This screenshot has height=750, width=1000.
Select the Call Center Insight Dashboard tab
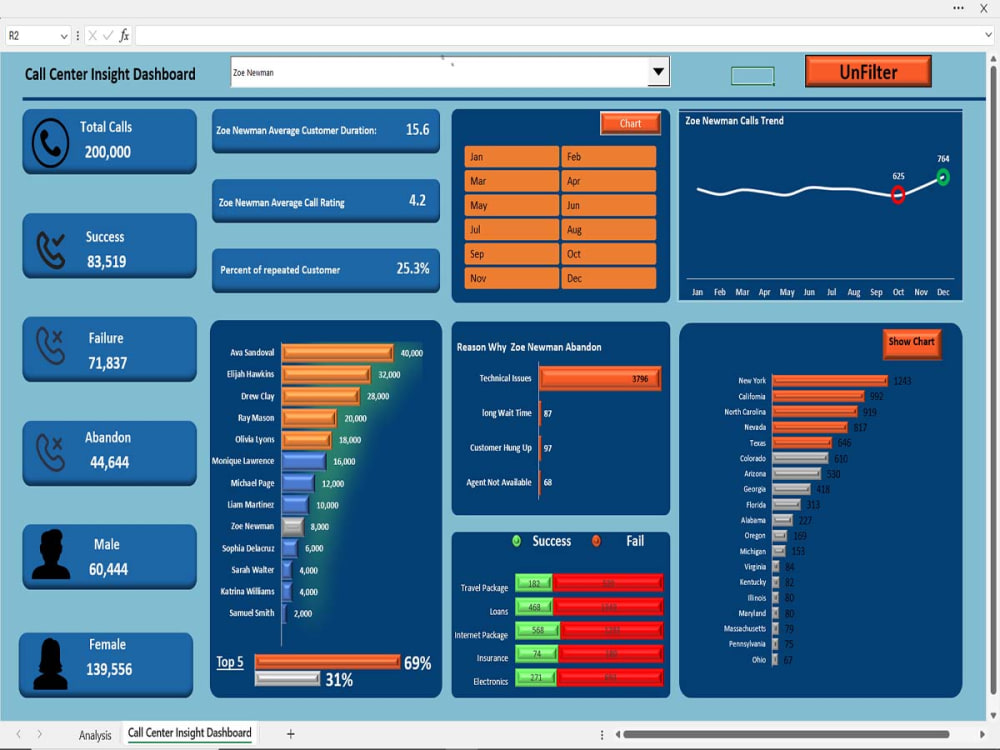(189, 733)
